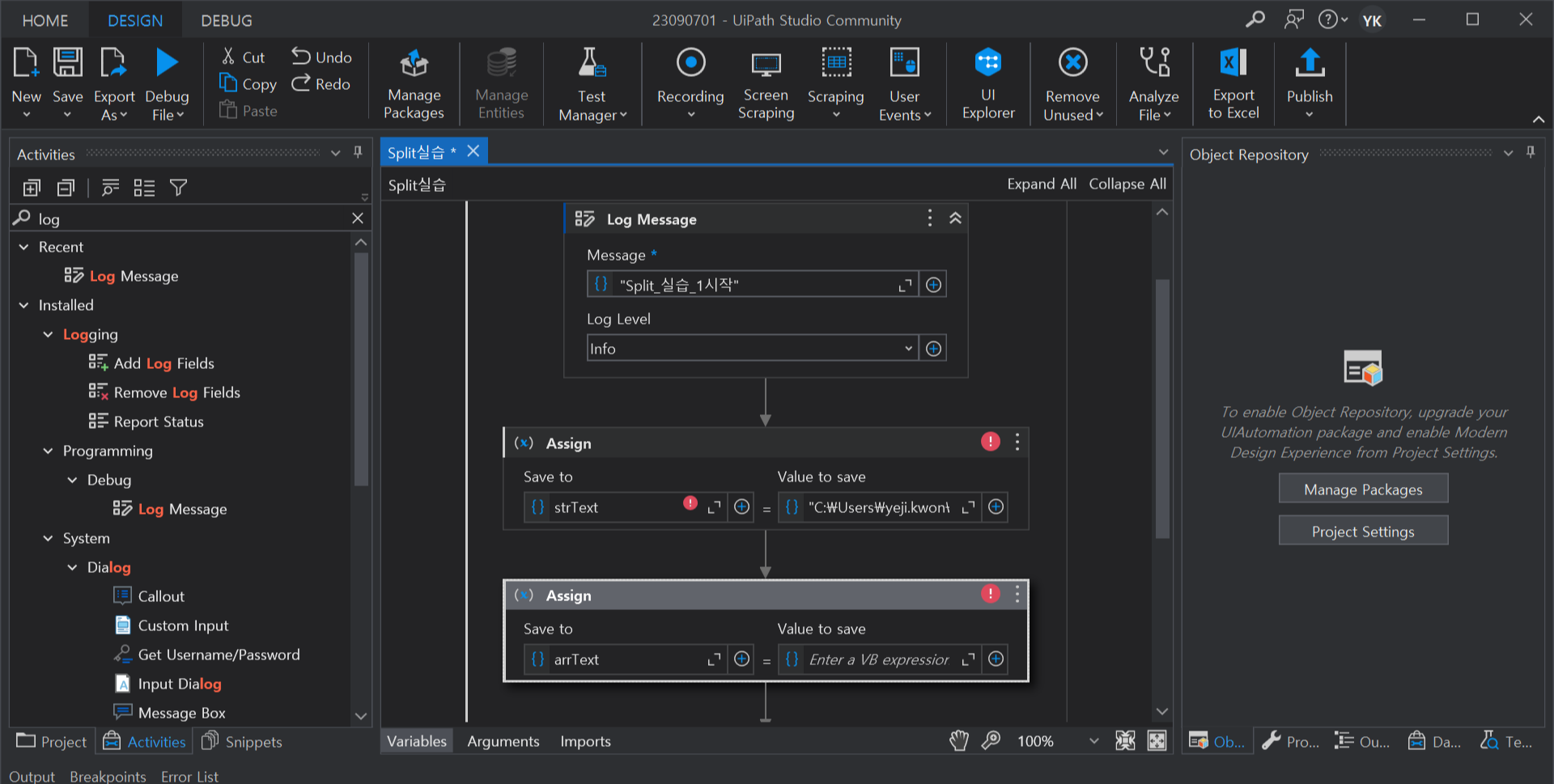
Task: Collapse the Dialog tree node
Action: pyautogui.click(x=72, y=567)
